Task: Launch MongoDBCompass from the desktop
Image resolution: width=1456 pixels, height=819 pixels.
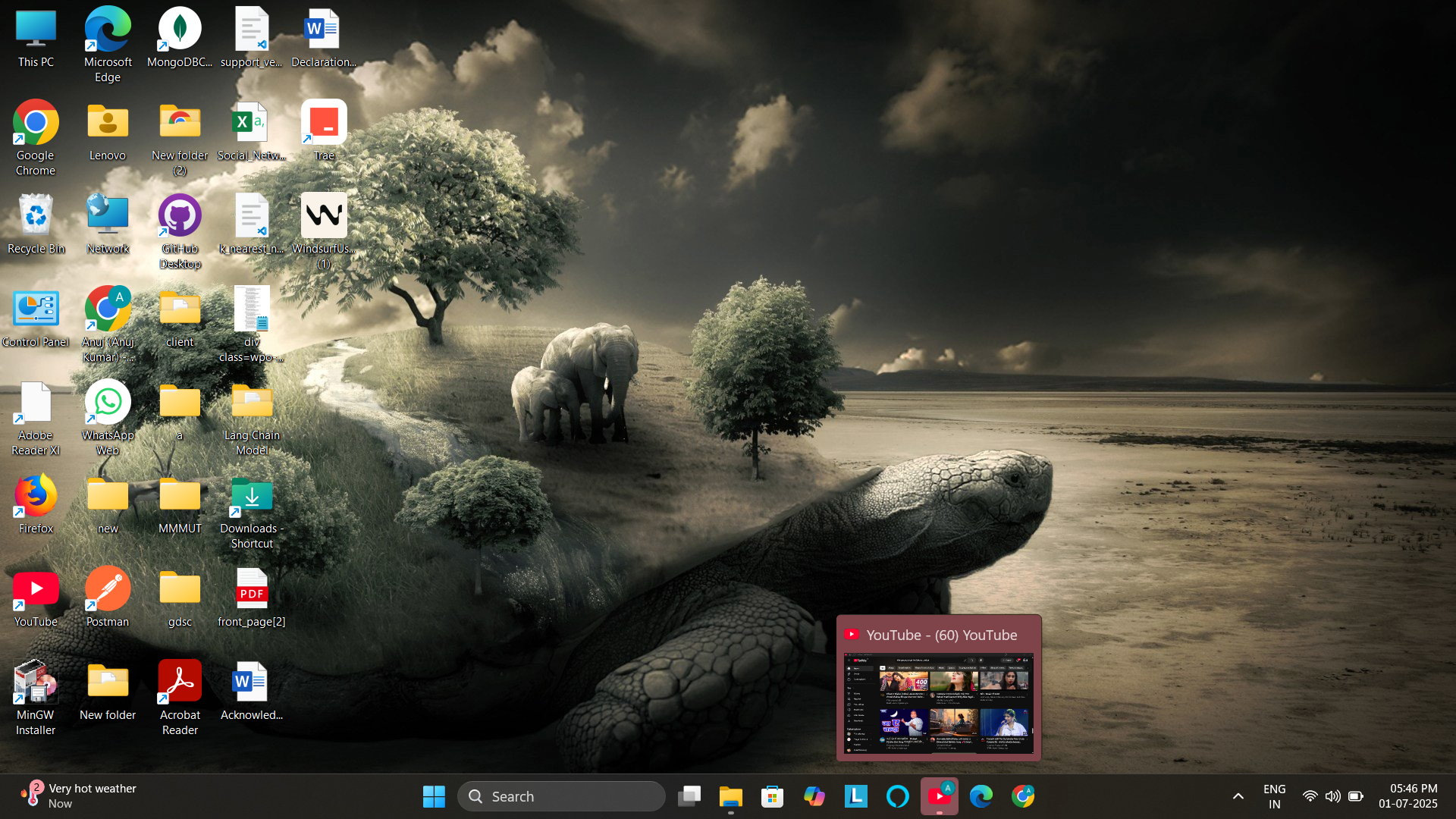Action: click(180, 30)
